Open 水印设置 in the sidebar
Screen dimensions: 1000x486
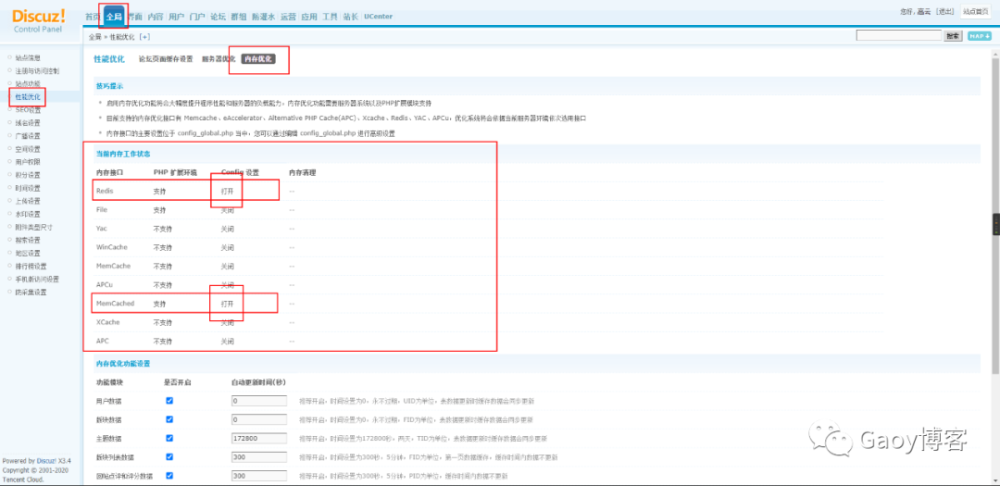27,214
